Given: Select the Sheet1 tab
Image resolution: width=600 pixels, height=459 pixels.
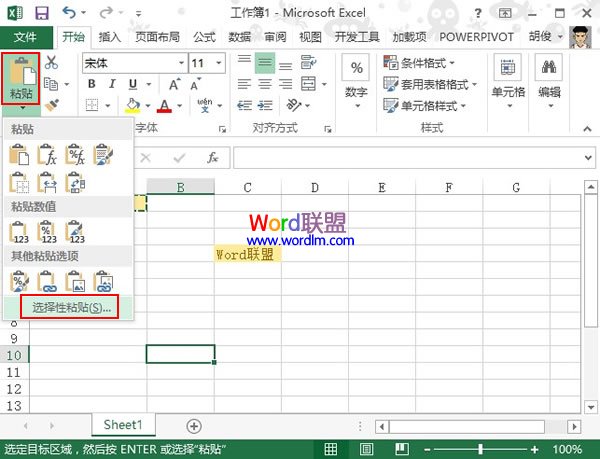Looking at the screenshot, I should tap(123, 425).
